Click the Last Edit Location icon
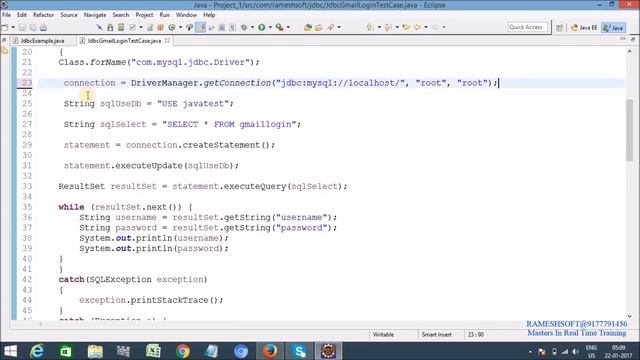 pos(406,27)
